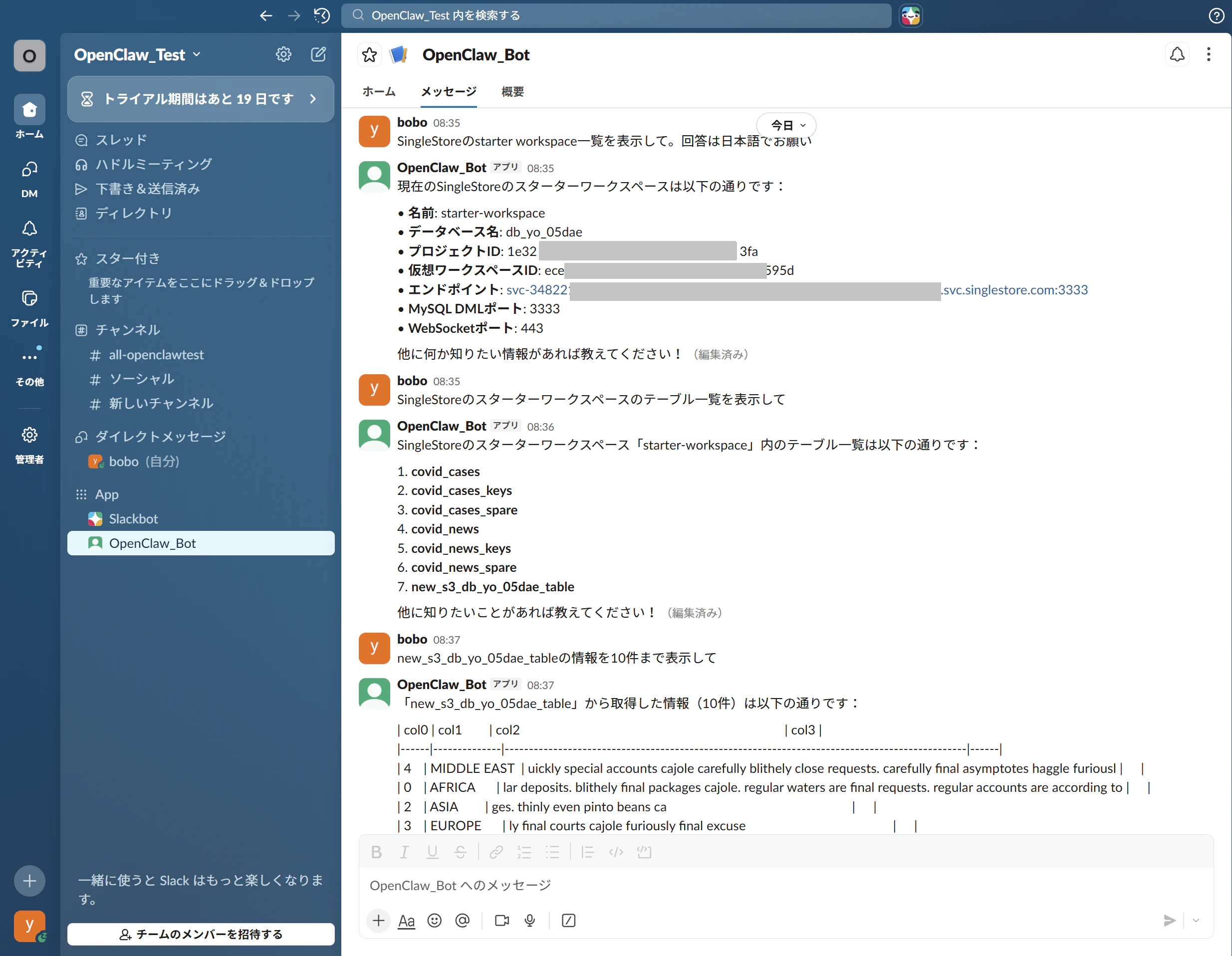The height and width of the screenshot is (956, 1232).
Task: Mention someone with the @ button
Action: coord(463,921)
